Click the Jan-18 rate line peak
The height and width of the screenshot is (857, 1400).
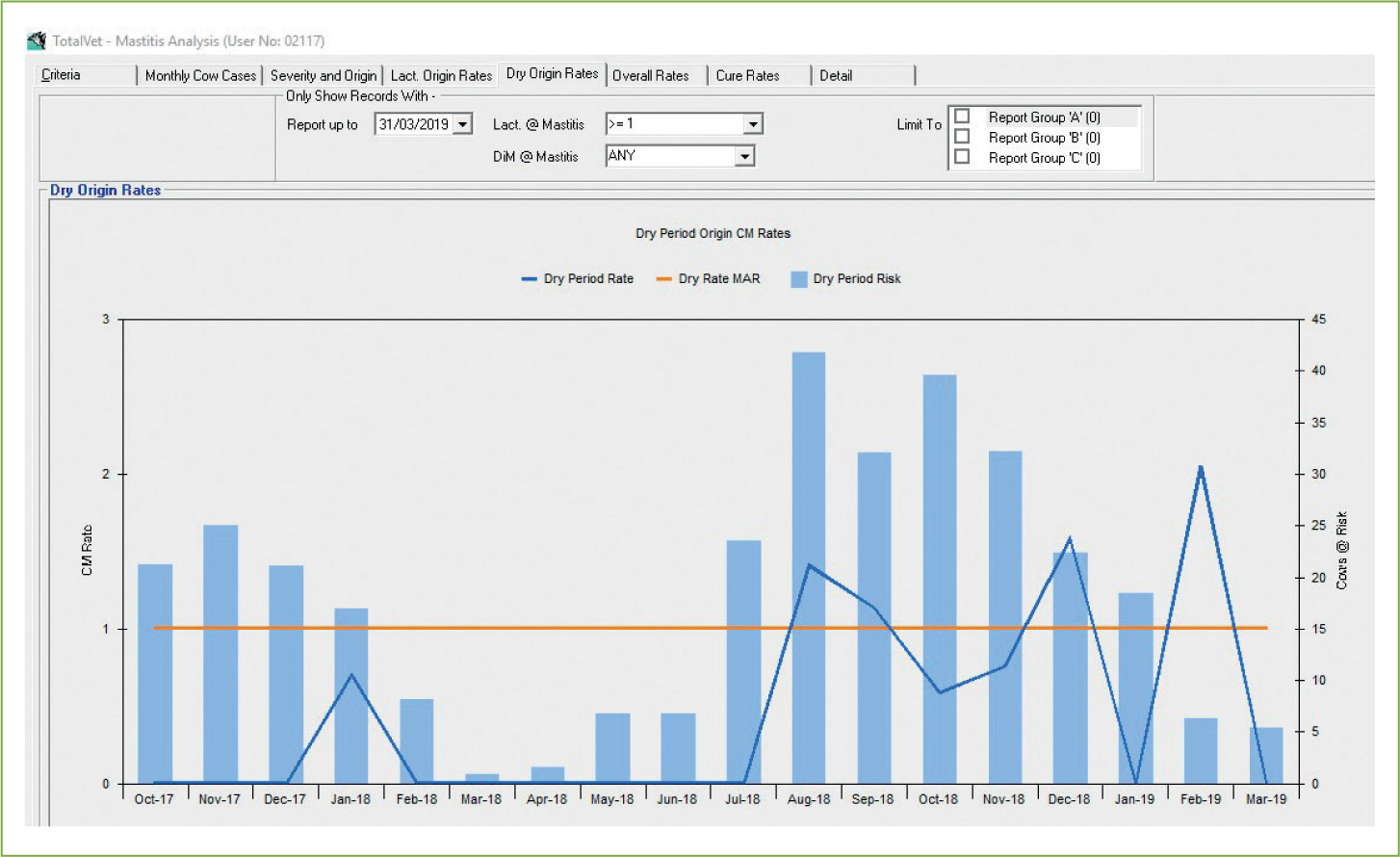(351, 675)
